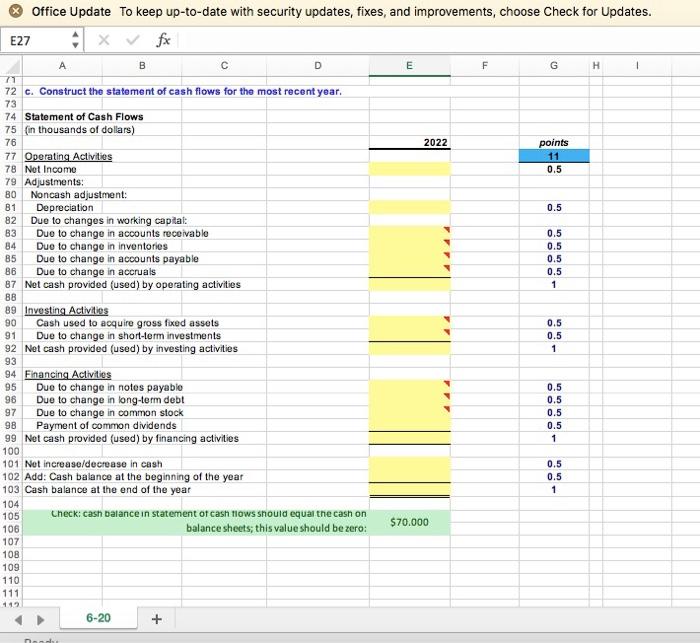
Task: Select yellow cell for change in common stock
Action: (x=409, y=413)
